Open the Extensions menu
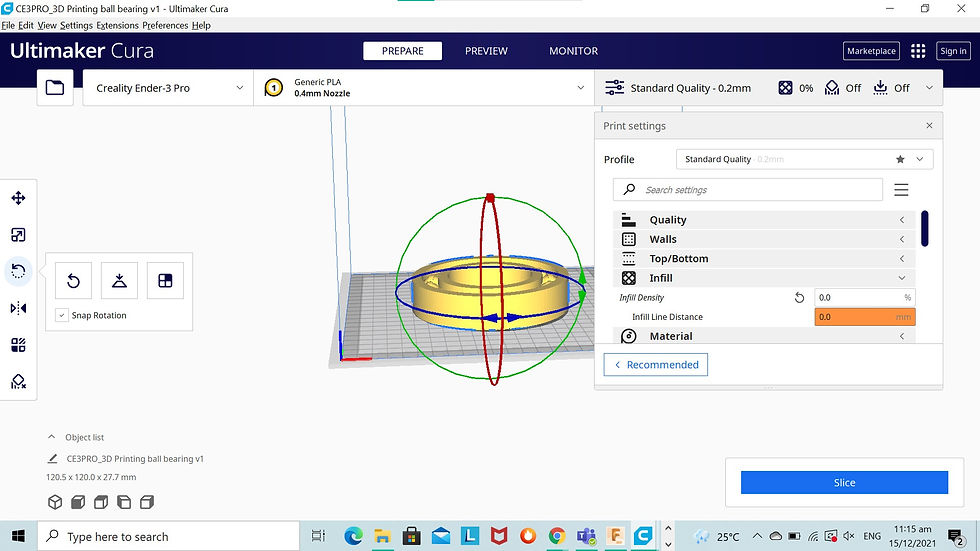This screenshot has width=980, height=551. click(x=118, y=26)
